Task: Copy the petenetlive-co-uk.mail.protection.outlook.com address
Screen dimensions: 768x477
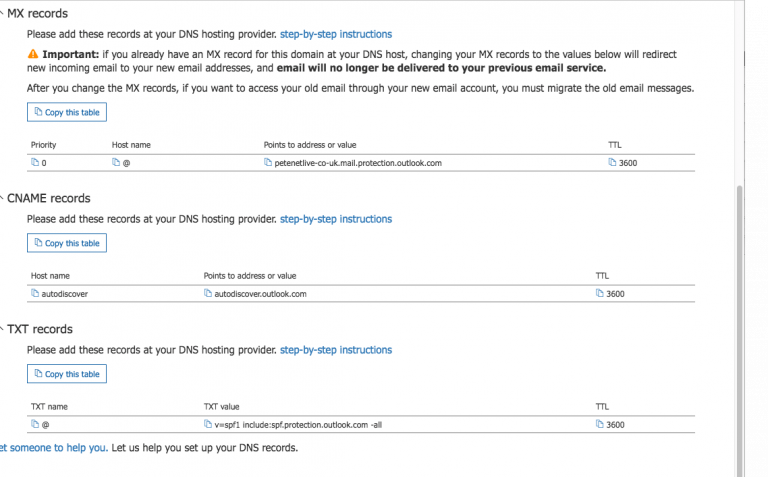Action: point(268,163)
